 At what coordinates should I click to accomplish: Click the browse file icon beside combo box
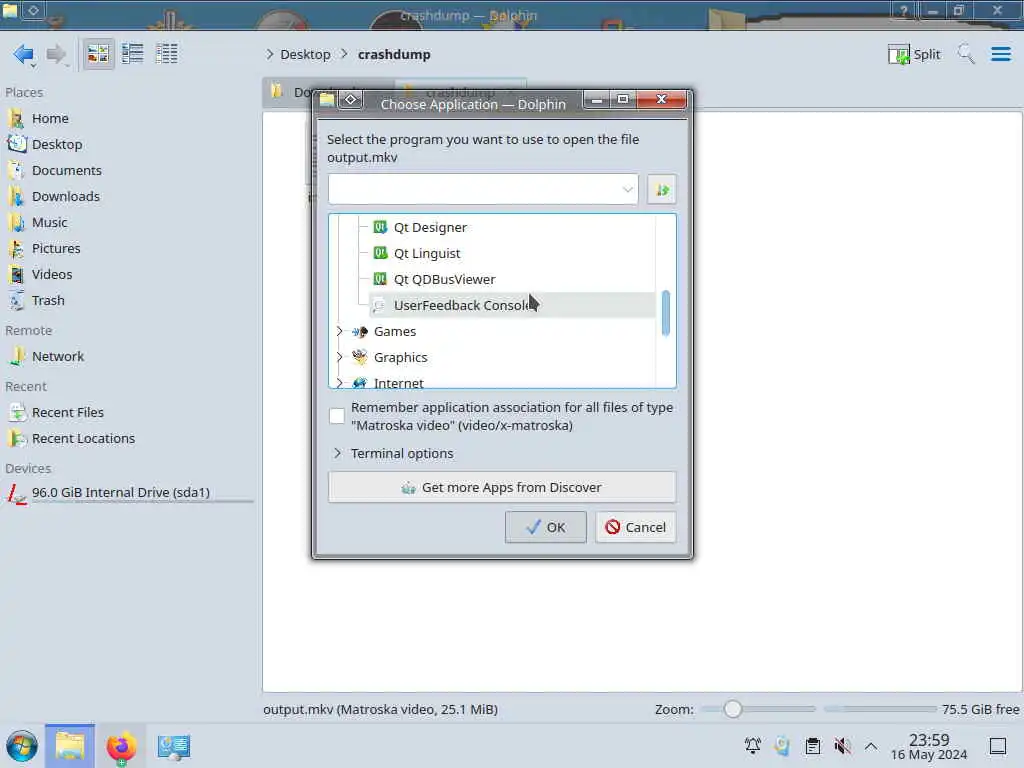(x=662, y=189)
